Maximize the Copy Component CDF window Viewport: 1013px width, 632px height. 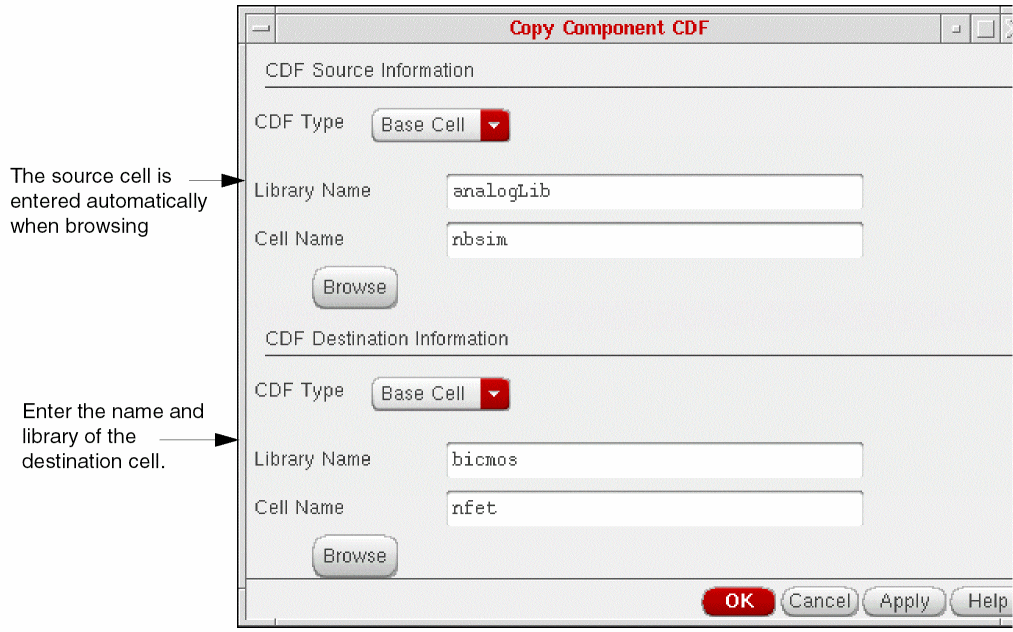click(984, 29)
